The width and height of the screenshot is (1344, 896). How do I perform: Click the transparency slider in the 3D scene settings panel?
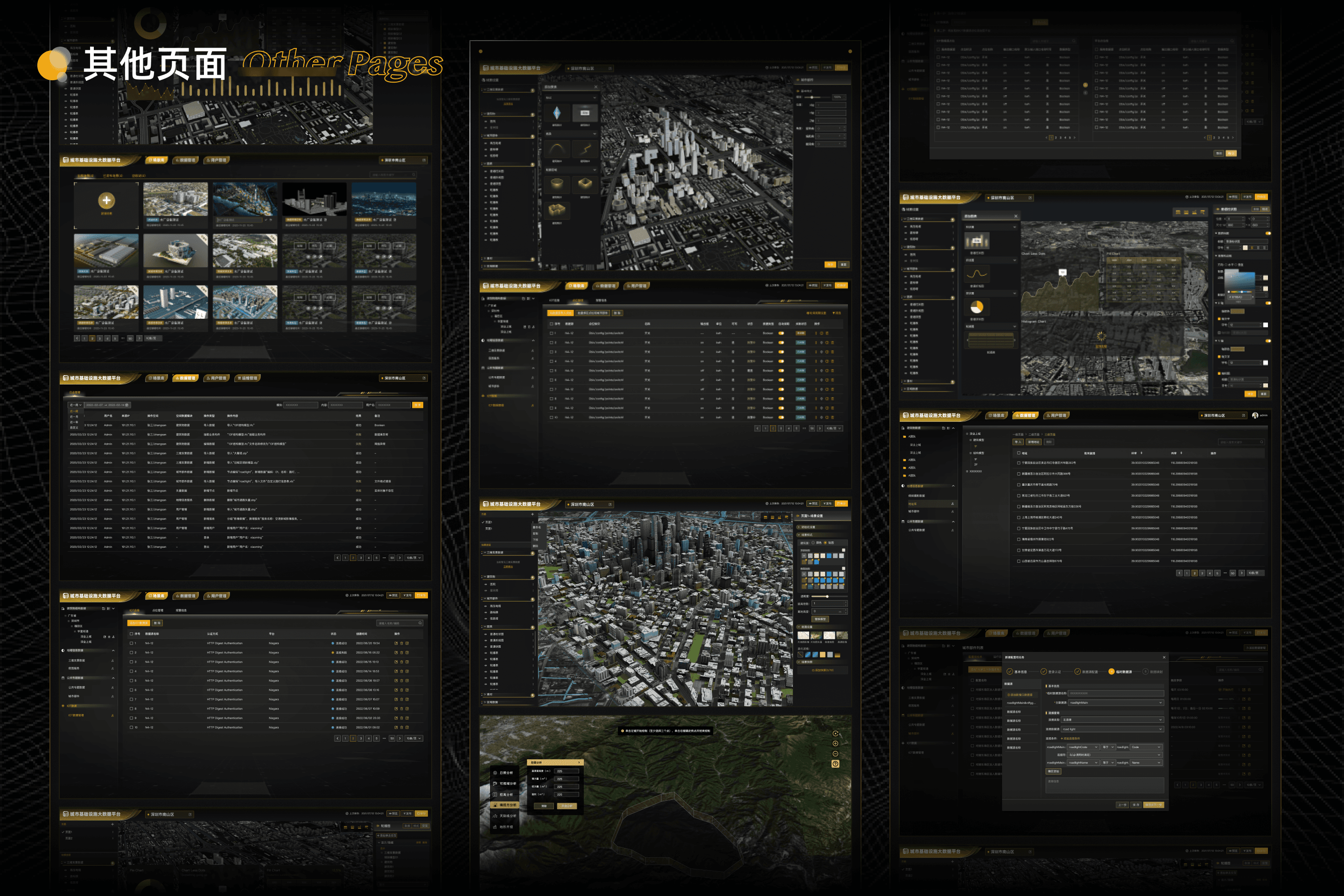pos(826,596)
